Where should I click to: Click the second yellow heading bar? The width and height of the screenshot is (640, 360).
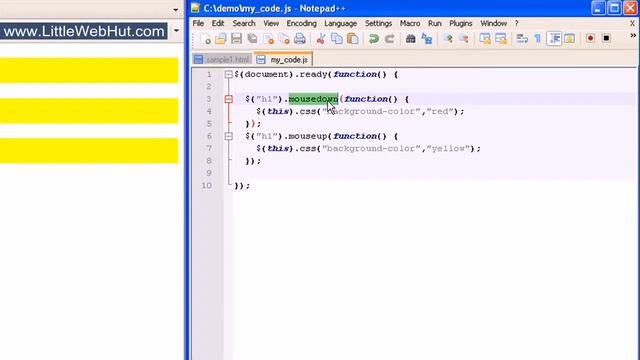click(x=89, y=111)
